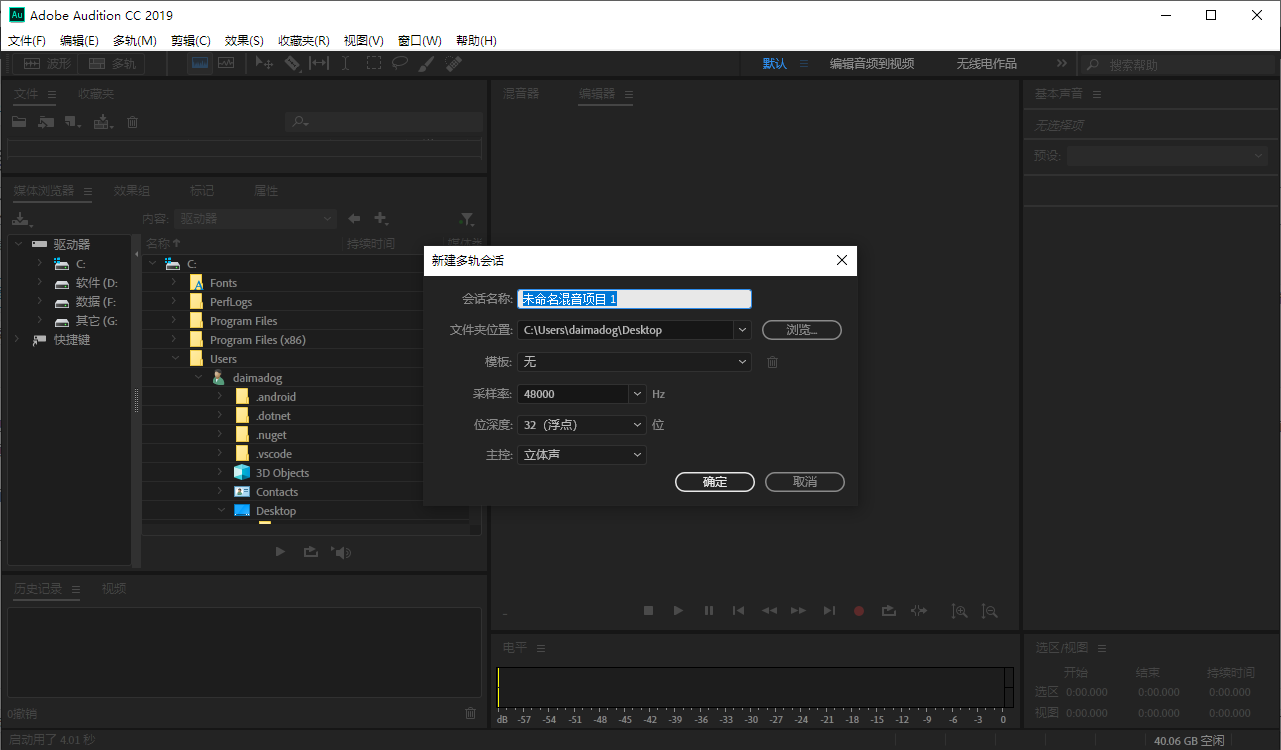The height and width of the screenshot is (750, 1281).
Task: Select the Time Selection tool
Action: coord(346,63)
